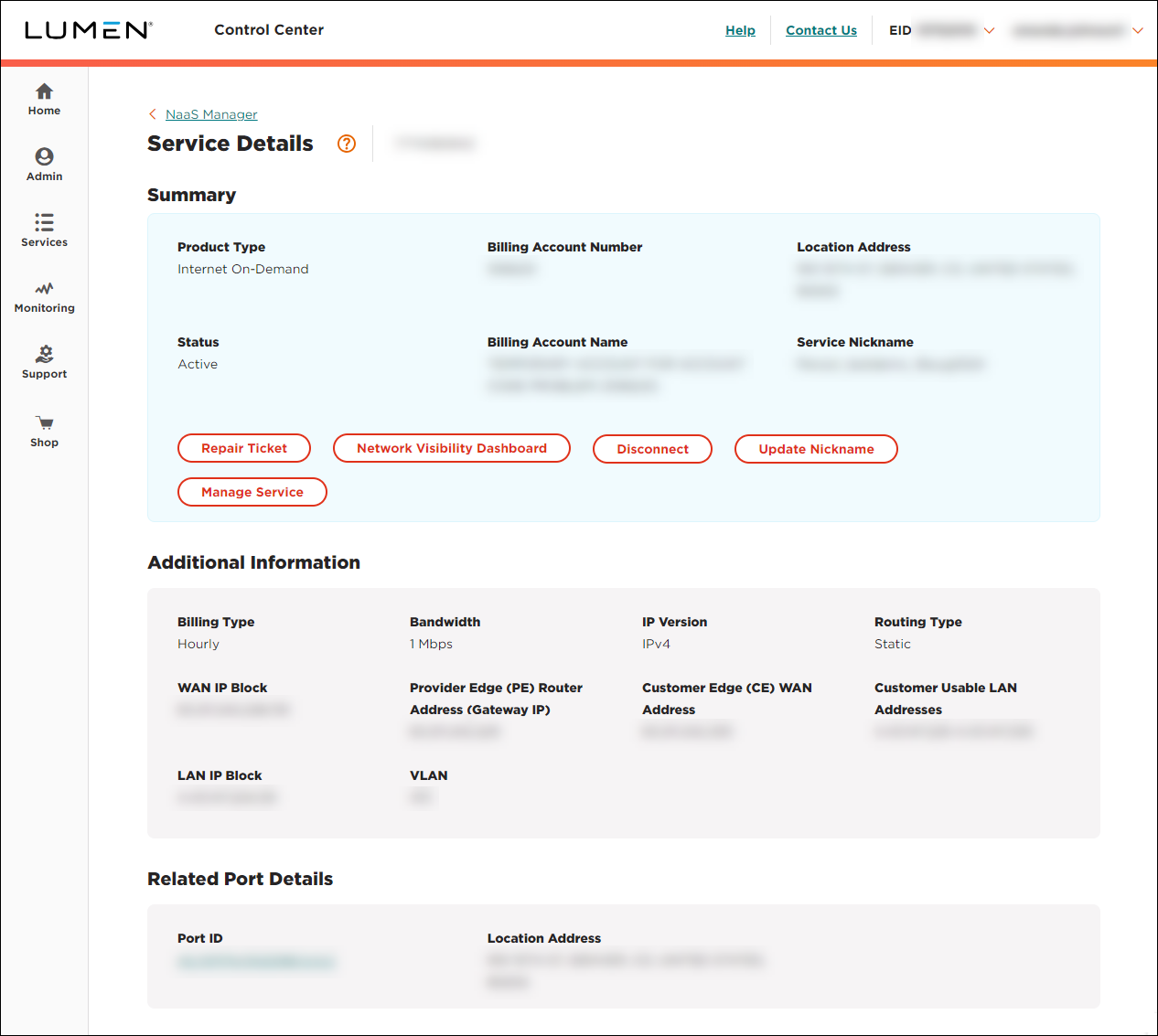
Task: Open the Shop cart icon
Action: click(44, 422)
